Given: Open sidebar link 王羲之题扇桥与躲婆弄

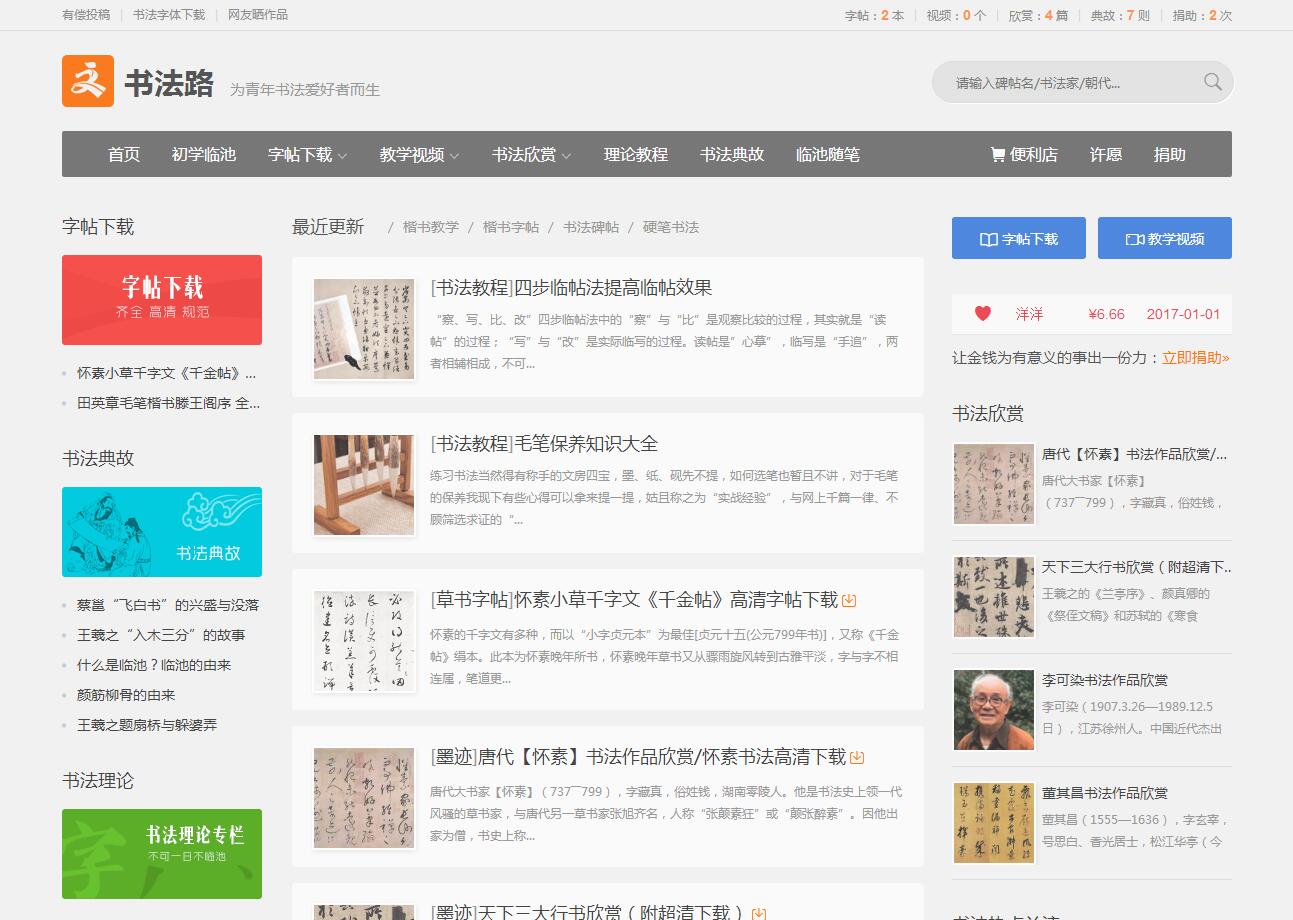Looking at the screenshot, I should point(147,725).
